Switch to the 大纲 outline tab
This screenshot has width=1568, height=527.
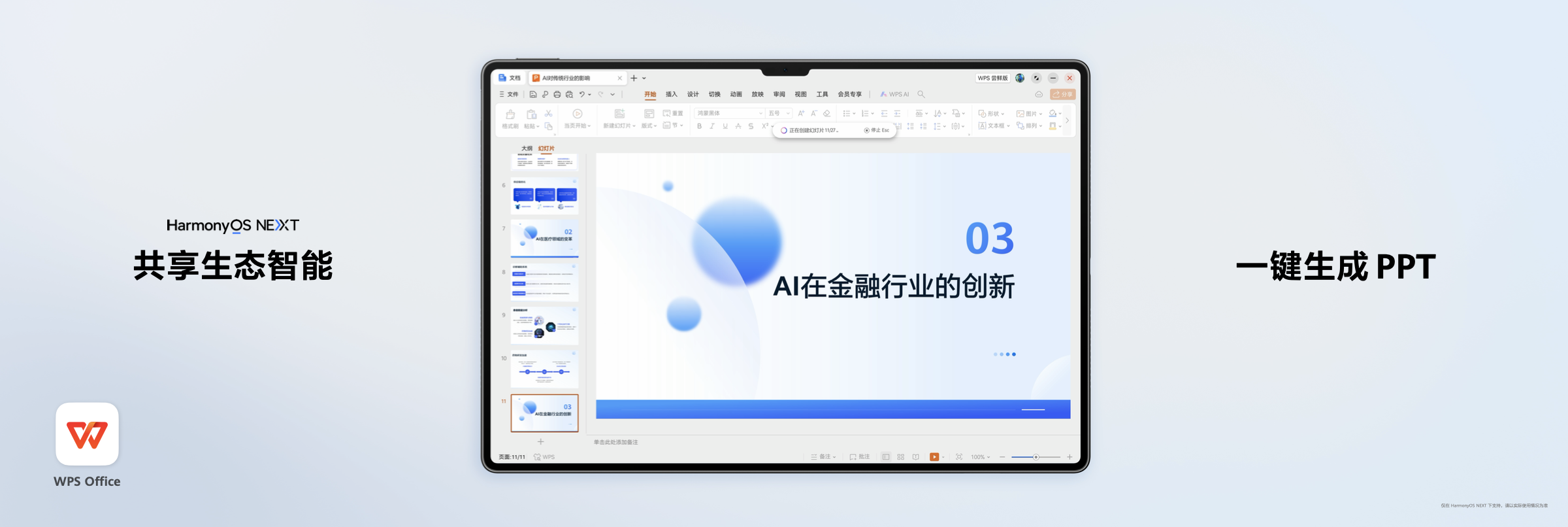[x=527, y=148]
